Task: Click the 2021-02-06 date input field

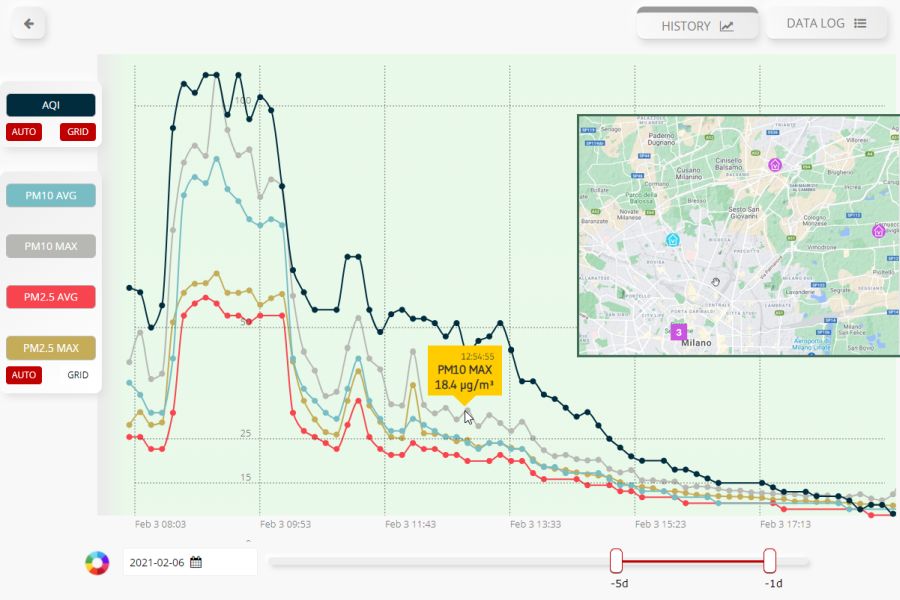Action: [158, 562]
